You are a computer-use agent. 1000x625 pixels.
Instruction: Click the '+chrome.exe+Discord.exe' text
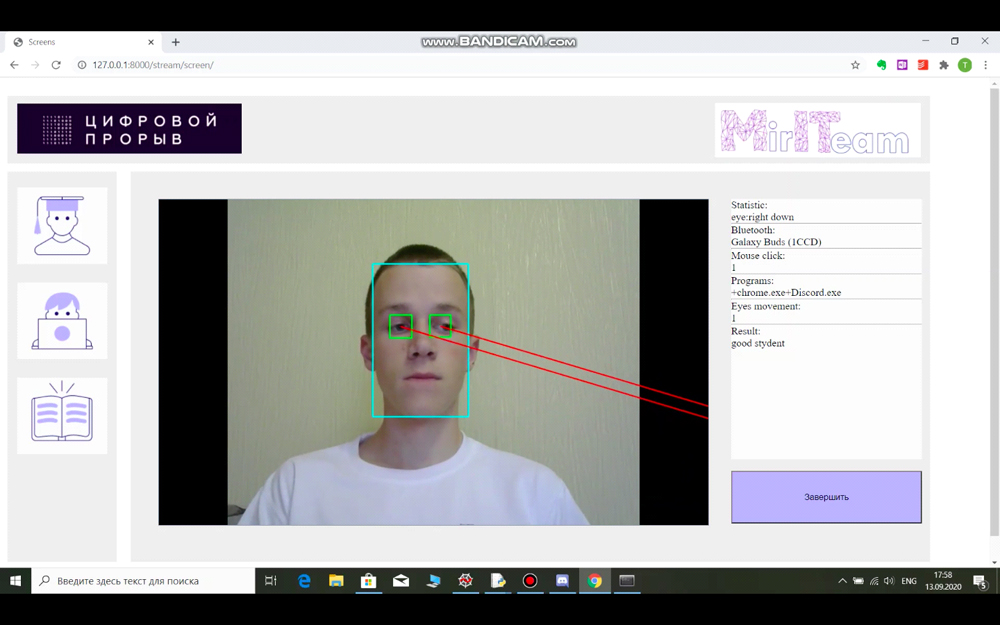click(786, 292)
